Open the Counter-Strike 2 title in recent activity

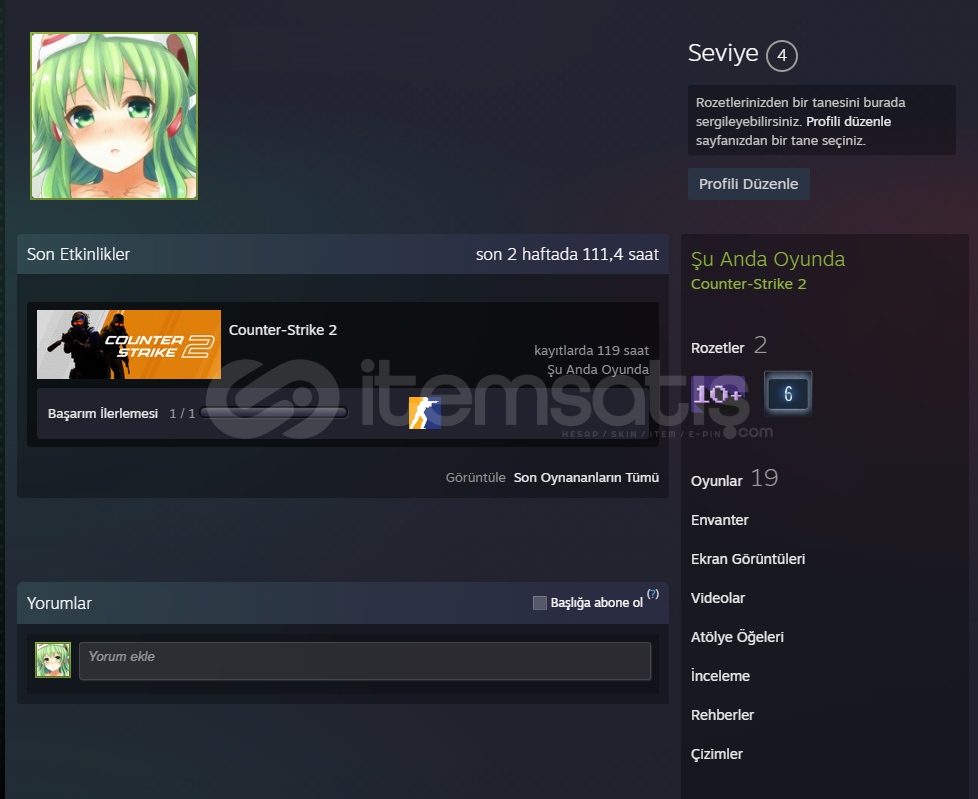(283, 330)
